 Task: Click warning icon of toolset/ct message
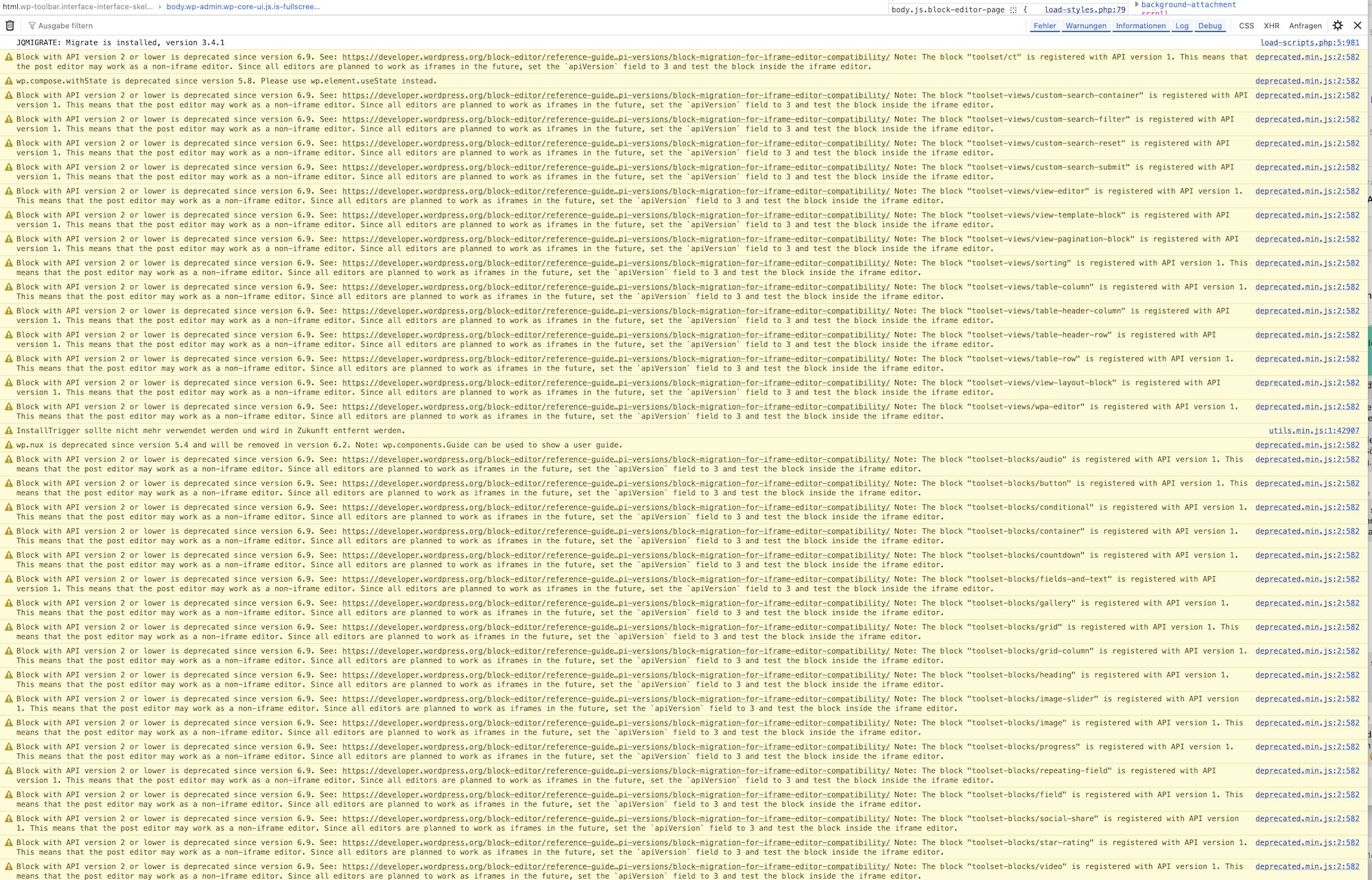9,58
